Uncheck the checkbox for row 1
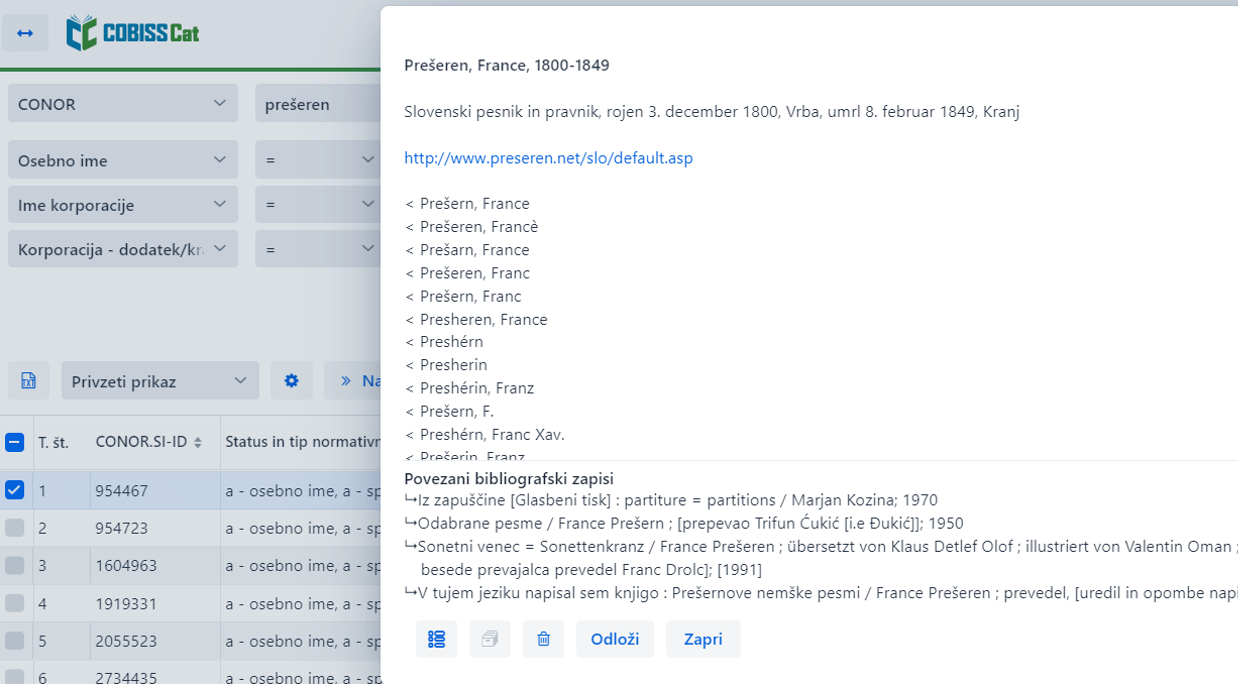Viewport: 1238px width, 684px height. (x=14, y=490)
